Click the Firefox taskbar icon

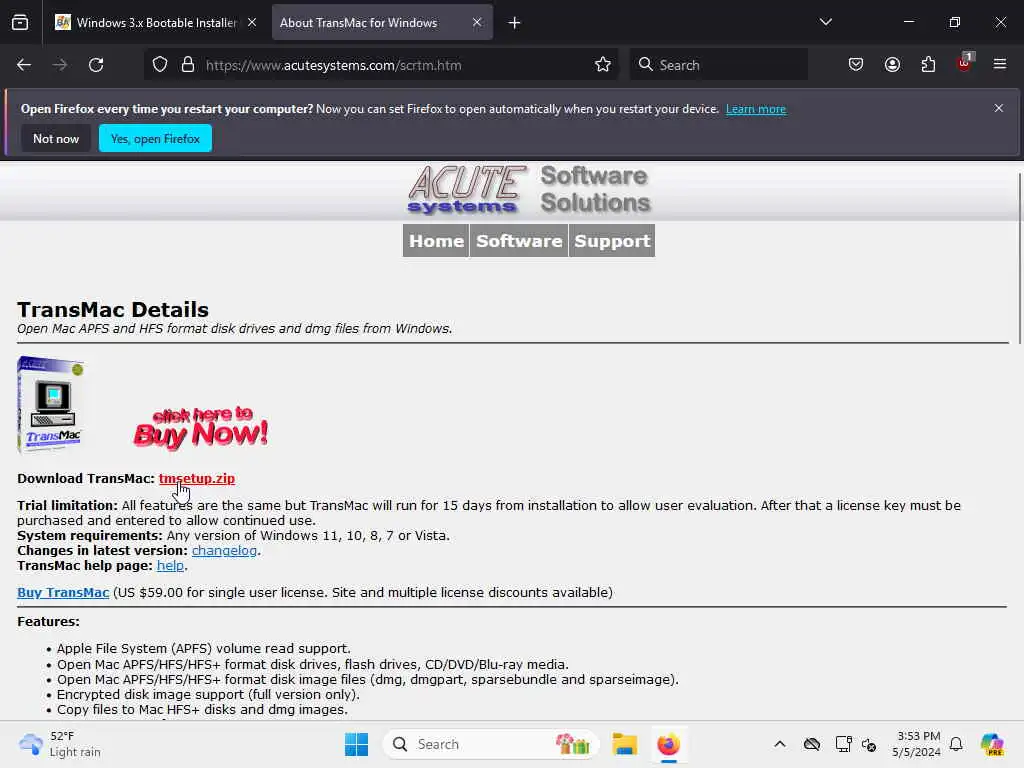pyautogui.click(x=668, y=744)
